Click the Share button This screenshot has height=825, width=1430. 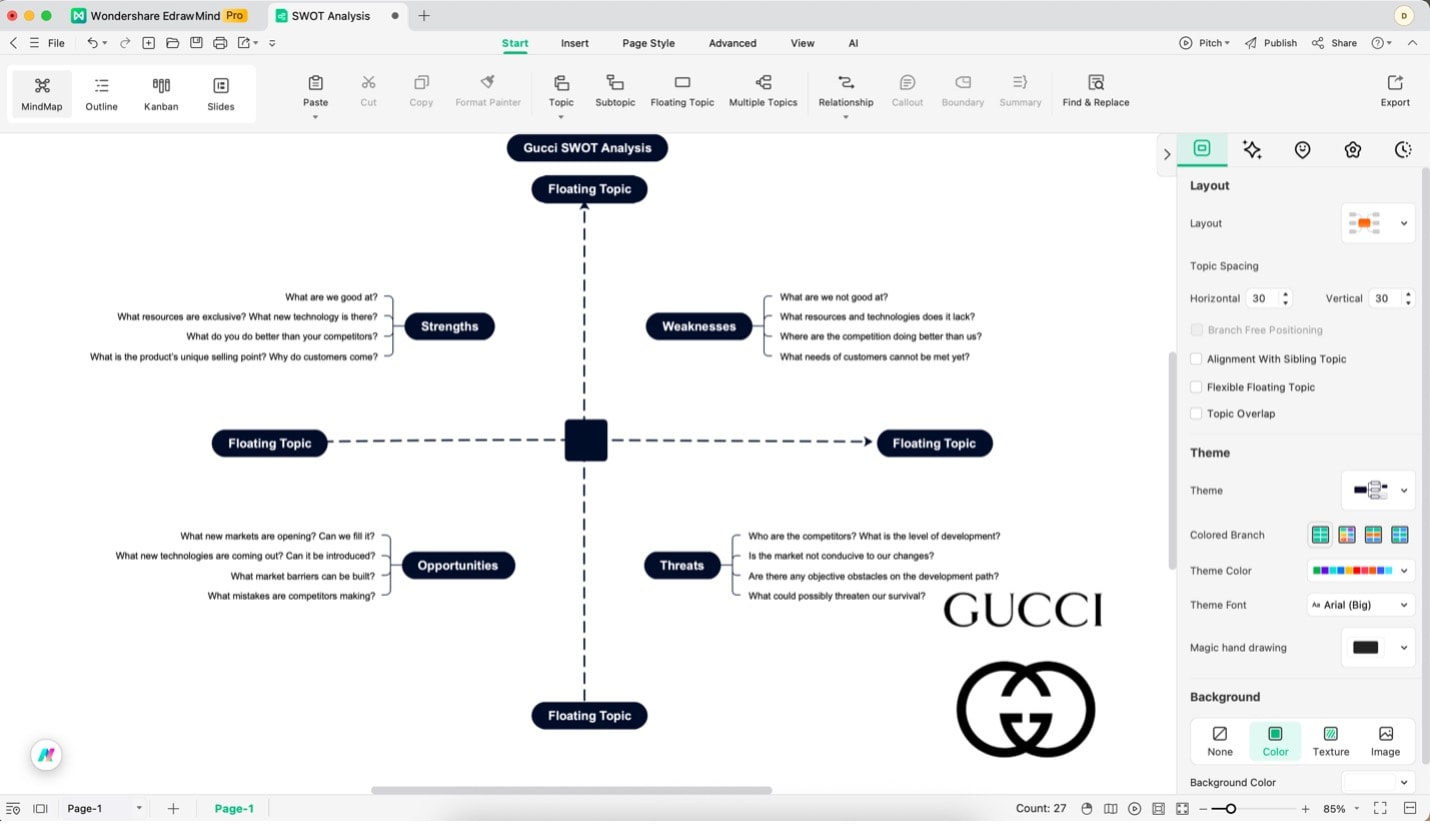point(1335,43)
